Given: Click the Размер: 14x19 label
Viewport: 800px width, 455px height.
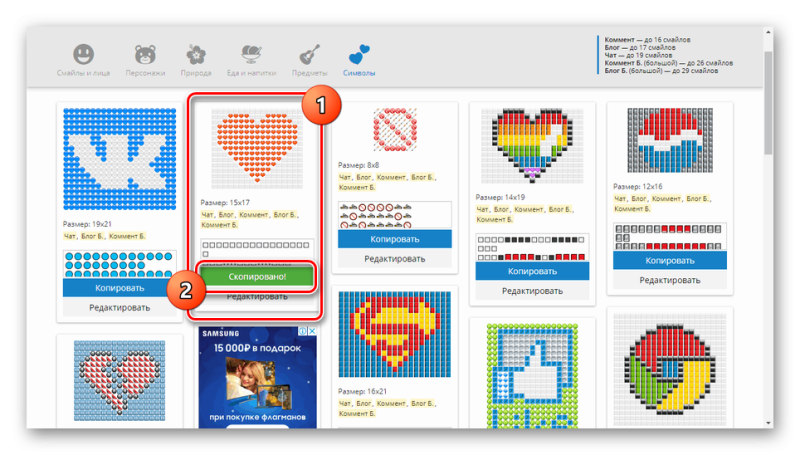Looking at the screenshot, I should click(500, 197).
